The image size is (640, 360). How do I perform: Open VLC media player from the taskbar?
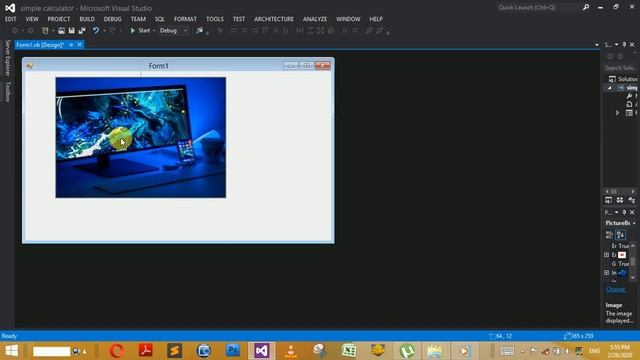pyautogui.click(x=291, y=351)
